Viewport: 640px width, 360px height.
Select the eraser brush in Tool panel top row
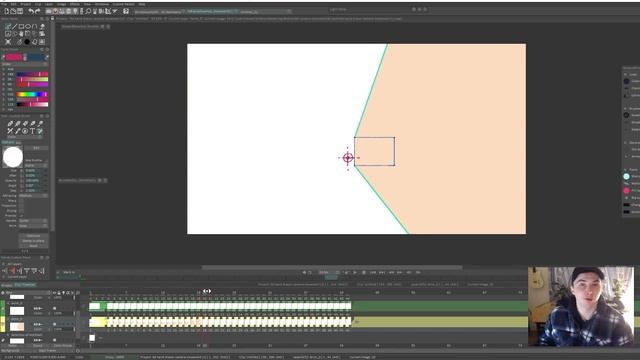coord(25,123)
